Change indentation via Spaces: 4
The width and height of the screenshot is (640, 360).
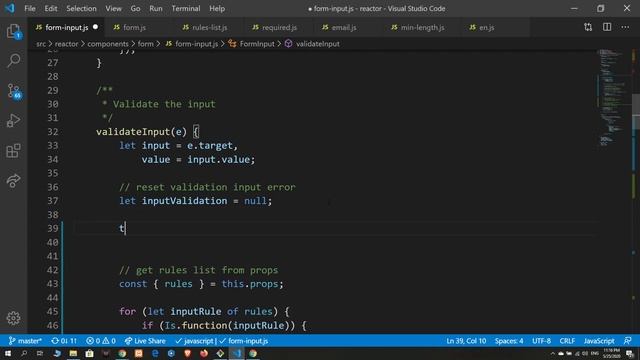pos(509,341)
